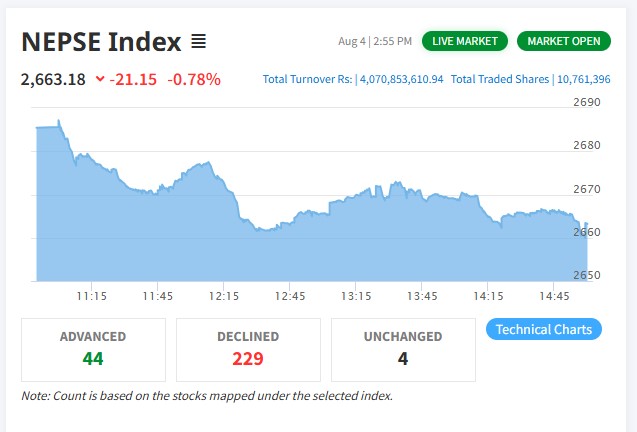The image size is (637, 432).
Task: Click the 2670 price axis label
Action: [587, 189]
